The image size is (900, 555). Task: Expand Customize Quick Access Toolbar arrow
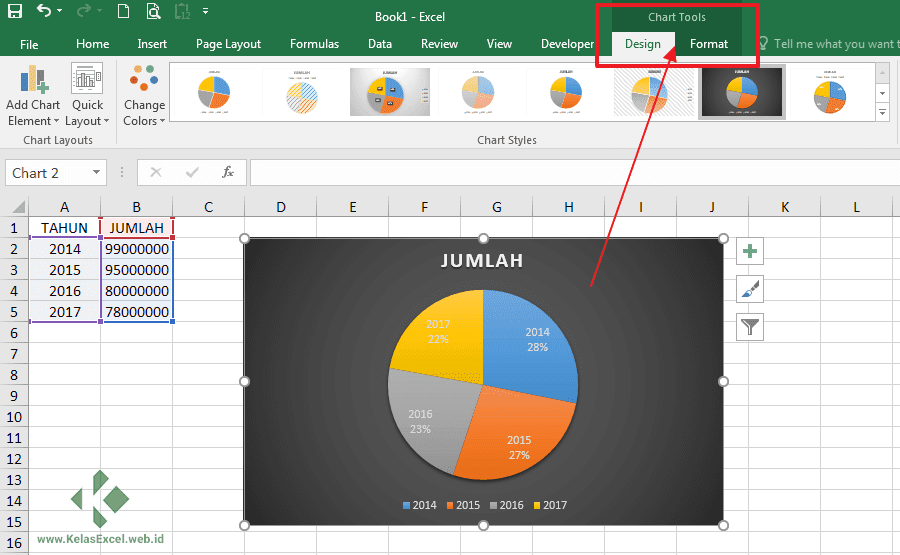(x=205, y=11)
